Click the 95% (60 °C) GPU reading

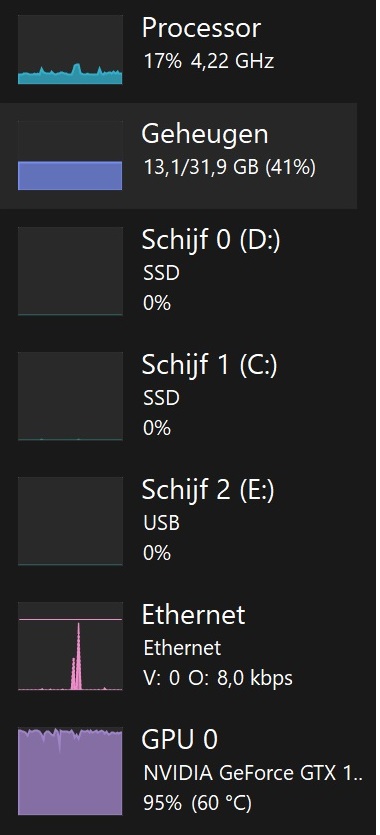point(197,803)
